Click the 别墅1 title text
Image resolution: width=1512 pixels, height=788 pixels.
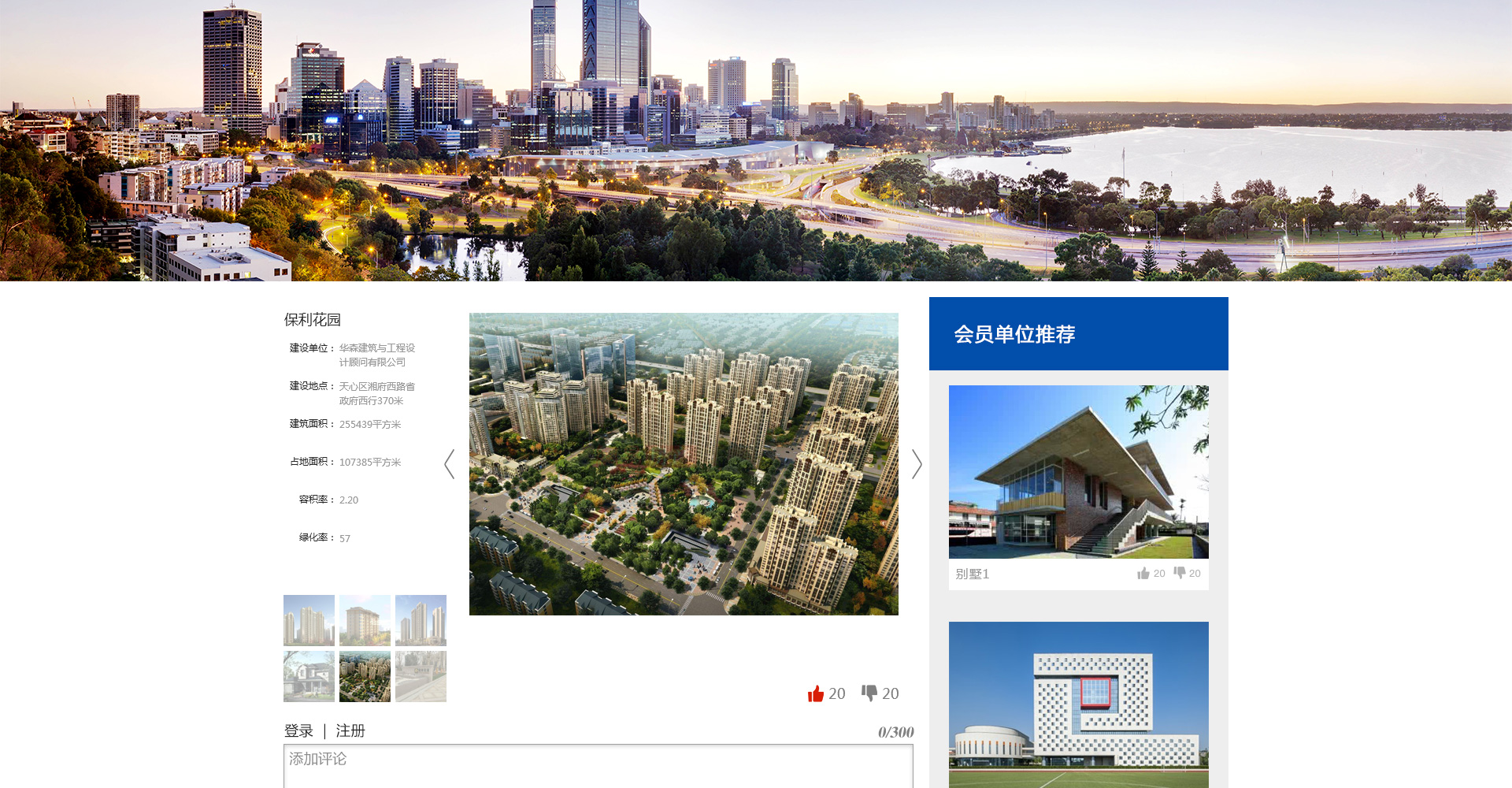click(972, 574)
